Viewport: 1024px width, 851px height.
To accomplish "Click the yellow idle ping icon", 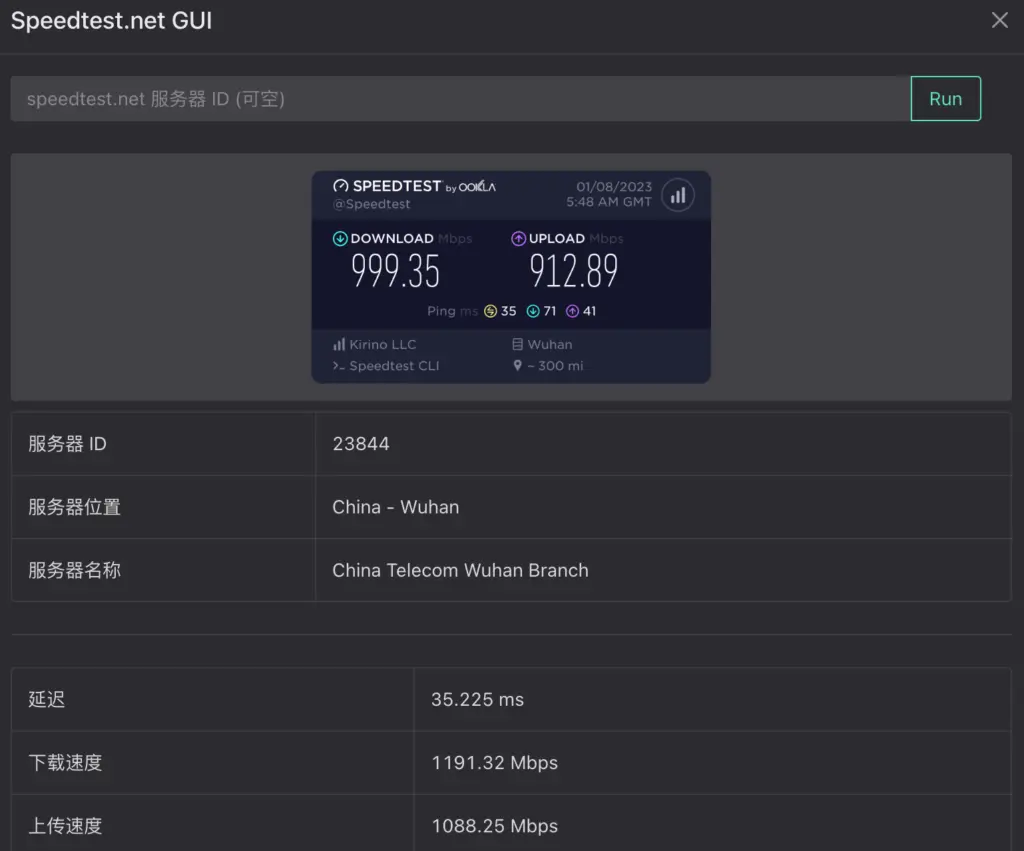I will 490,311.
